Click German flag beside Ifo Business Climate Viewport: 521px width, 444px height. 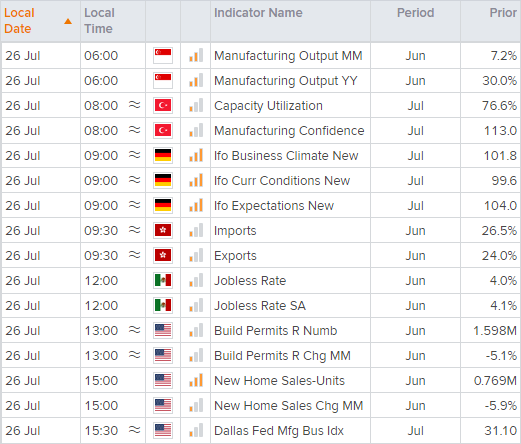[163, 155]
